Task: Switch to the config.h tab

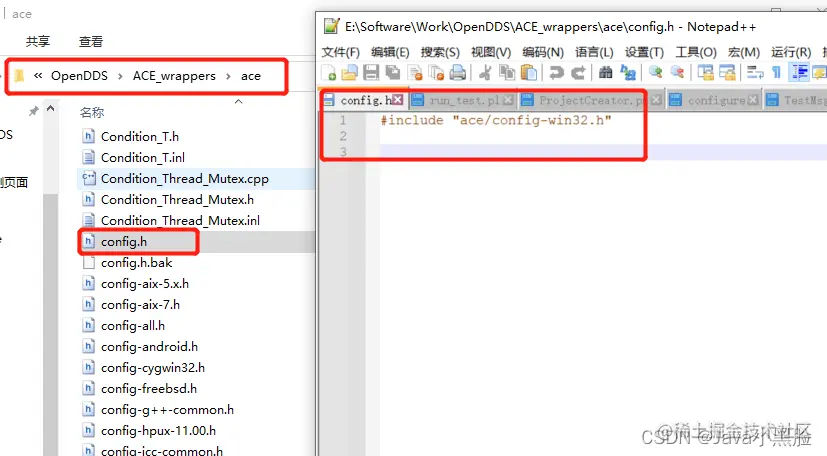Action: tap(366, 100)
